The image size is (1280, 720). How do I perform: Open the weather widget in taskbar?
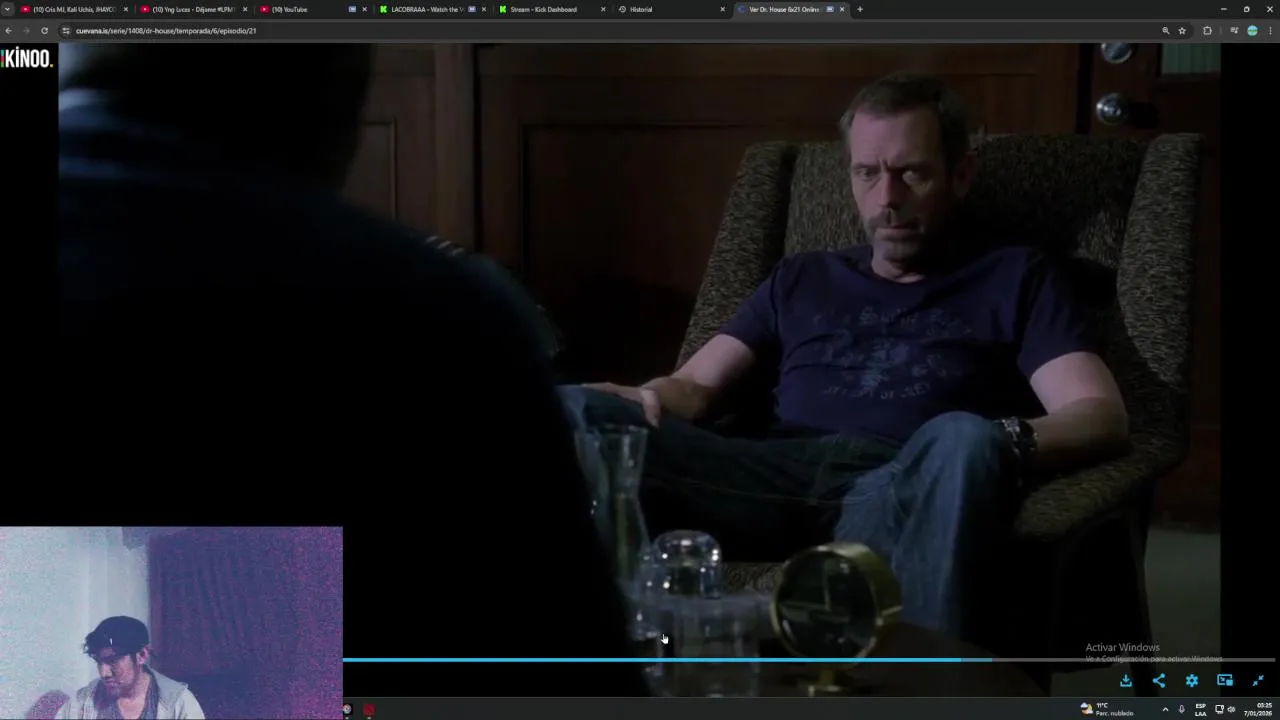click(1107, 709)
